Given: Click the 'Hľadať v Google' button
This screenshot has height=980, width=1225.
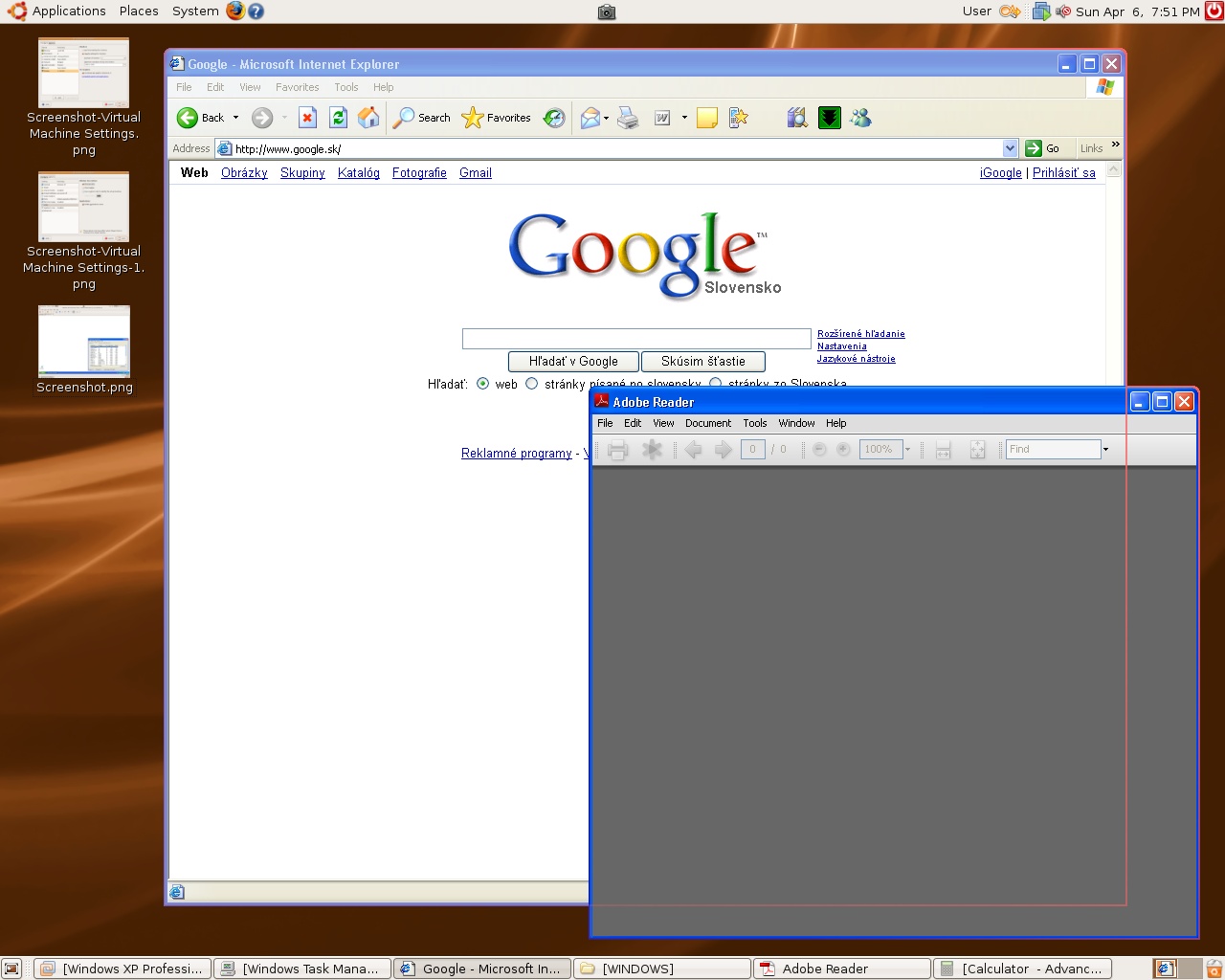Looking at the screenshot, I should coord(573,362).
